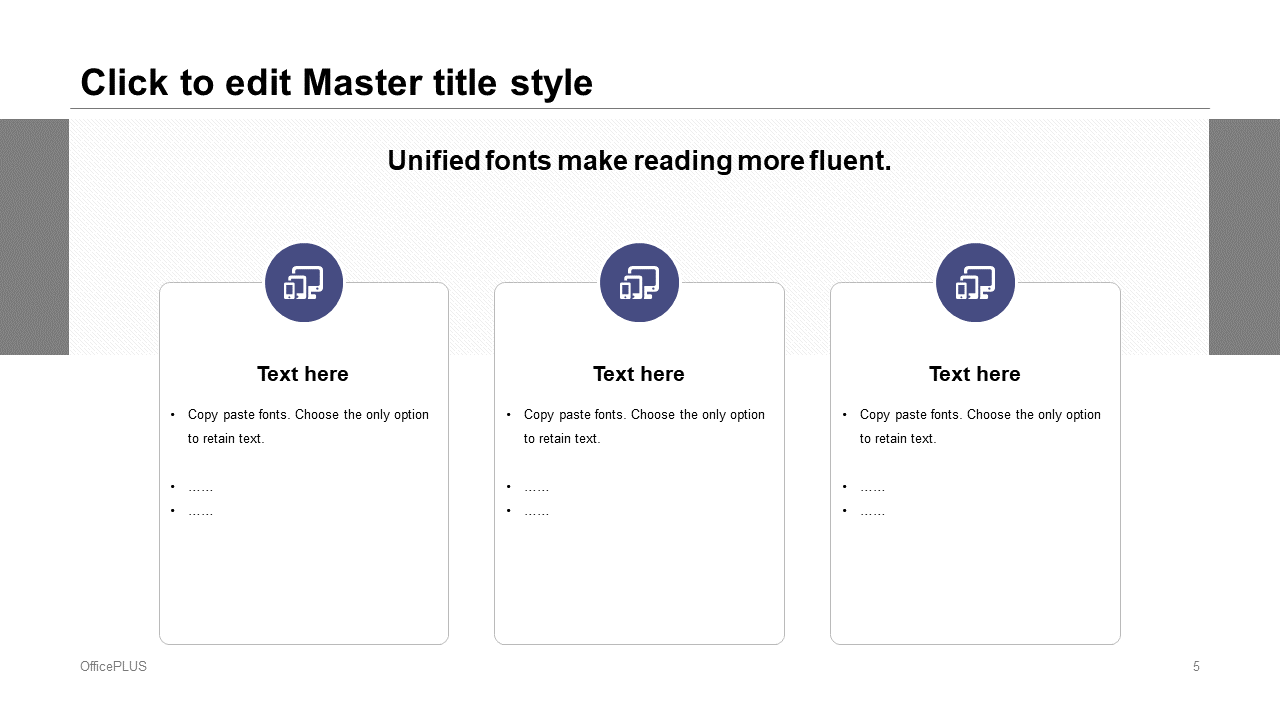Viewport: 1280px width, 720px height.
Task: Click the devices icon on the second card
Action: [639, 283]
